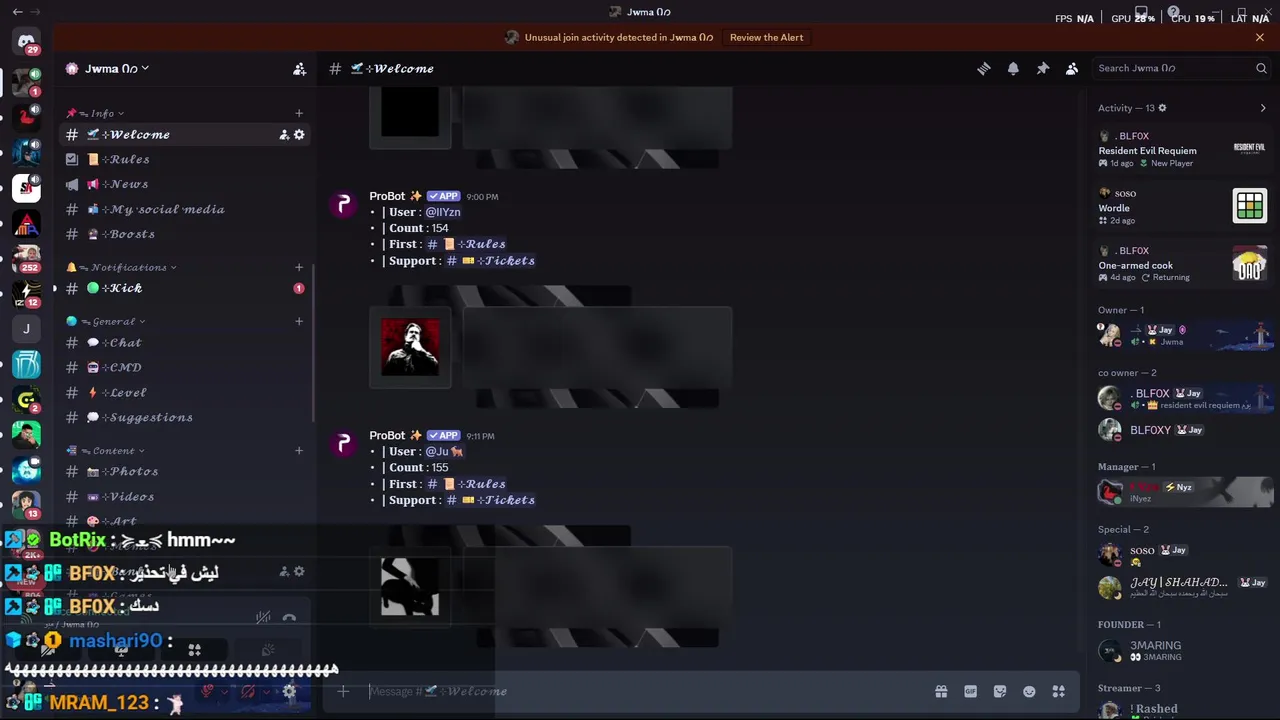Viewport: 1280px width, 720px height.
Task: Open the gift Nitro icon in message bar
Action: pos(941,691)
